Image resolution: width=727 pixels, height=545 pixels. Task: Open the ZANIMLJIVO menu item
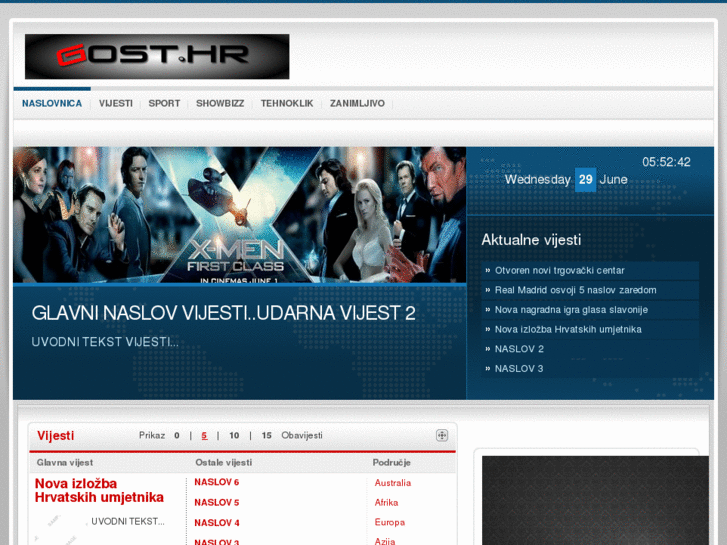[x=357, y=103]
